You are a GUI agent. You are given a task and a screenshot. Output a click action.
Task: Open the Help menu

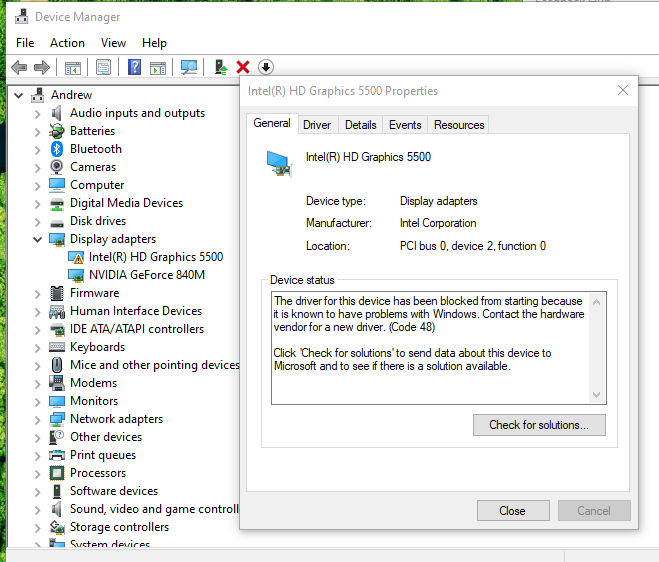pos(154,43)
